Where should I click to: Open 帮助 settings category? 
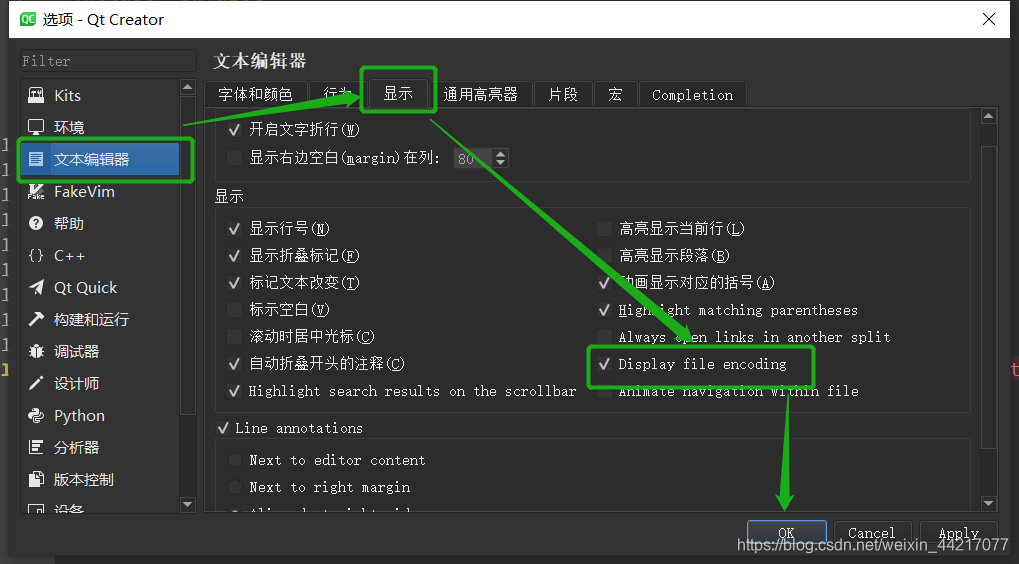tap(99, 224)
